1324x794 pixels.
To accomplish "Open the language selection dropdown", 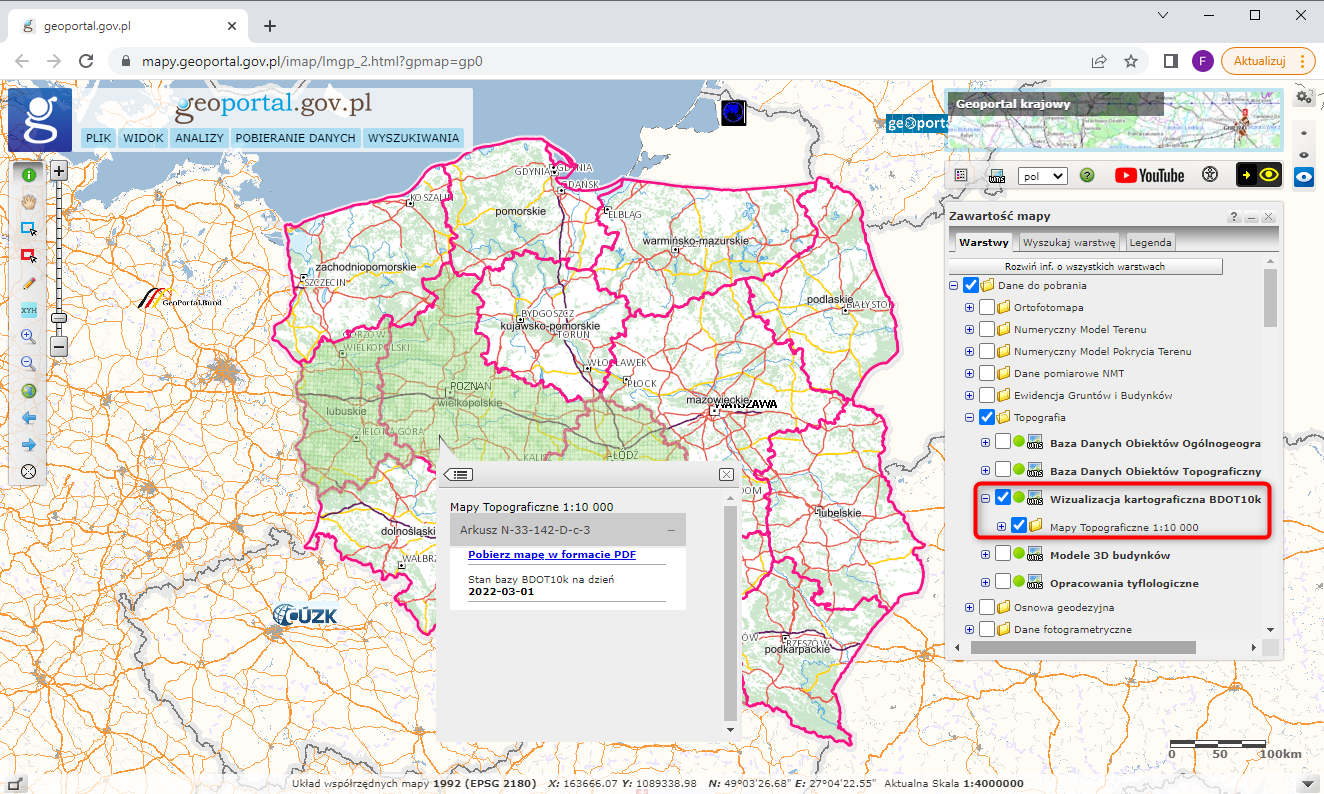I will pyautogui.click(x=1042, y=175).
